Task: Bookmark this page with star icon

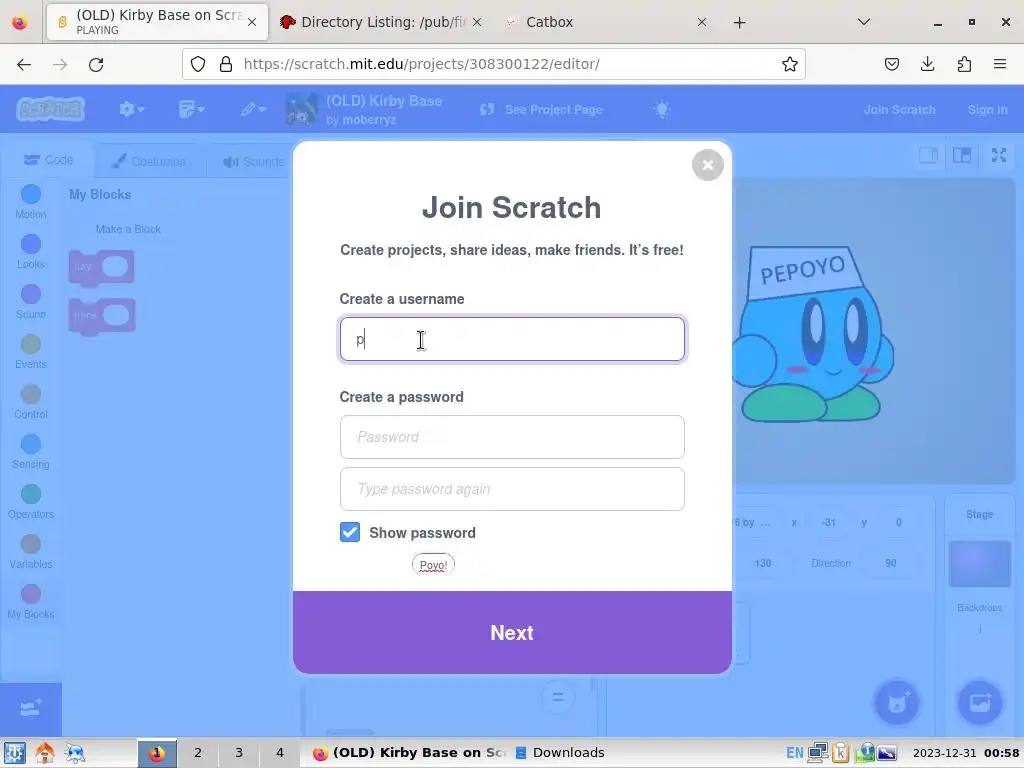Action: [x=790, y=64]
